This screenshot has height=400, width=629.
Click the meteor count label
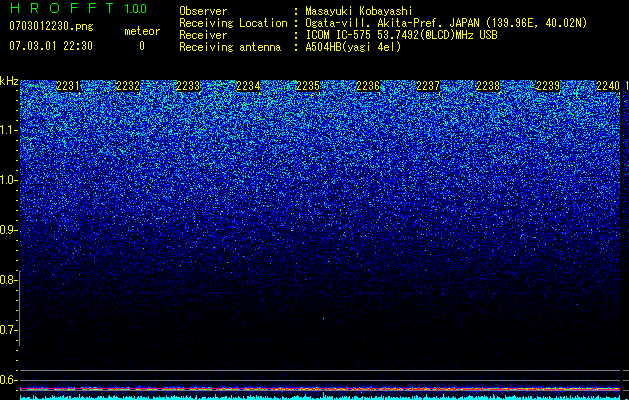click(x=142, y=31)
